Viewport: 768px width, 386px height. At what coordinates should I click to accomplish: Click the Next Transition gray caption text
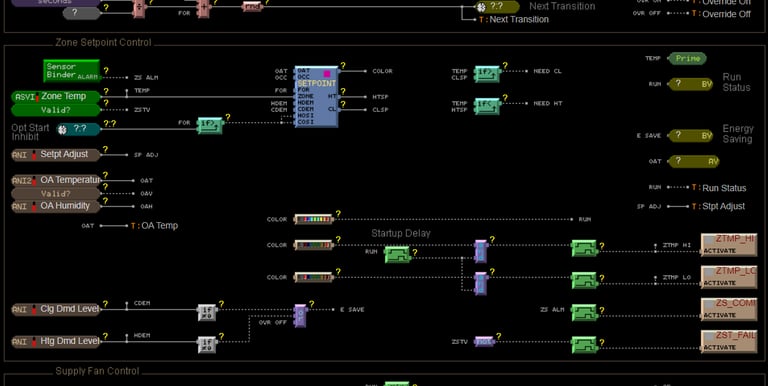(562, 6)
